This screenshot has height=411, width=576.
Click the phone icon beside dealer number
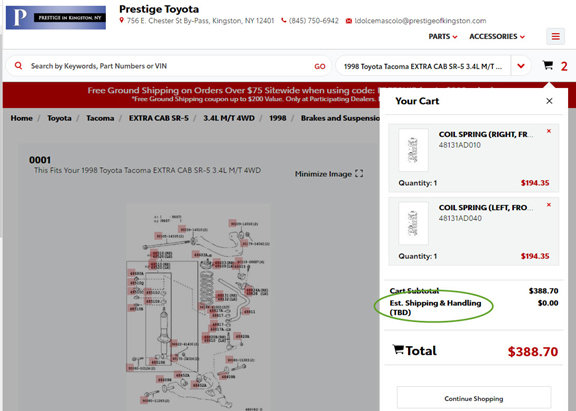coord(284,21)
